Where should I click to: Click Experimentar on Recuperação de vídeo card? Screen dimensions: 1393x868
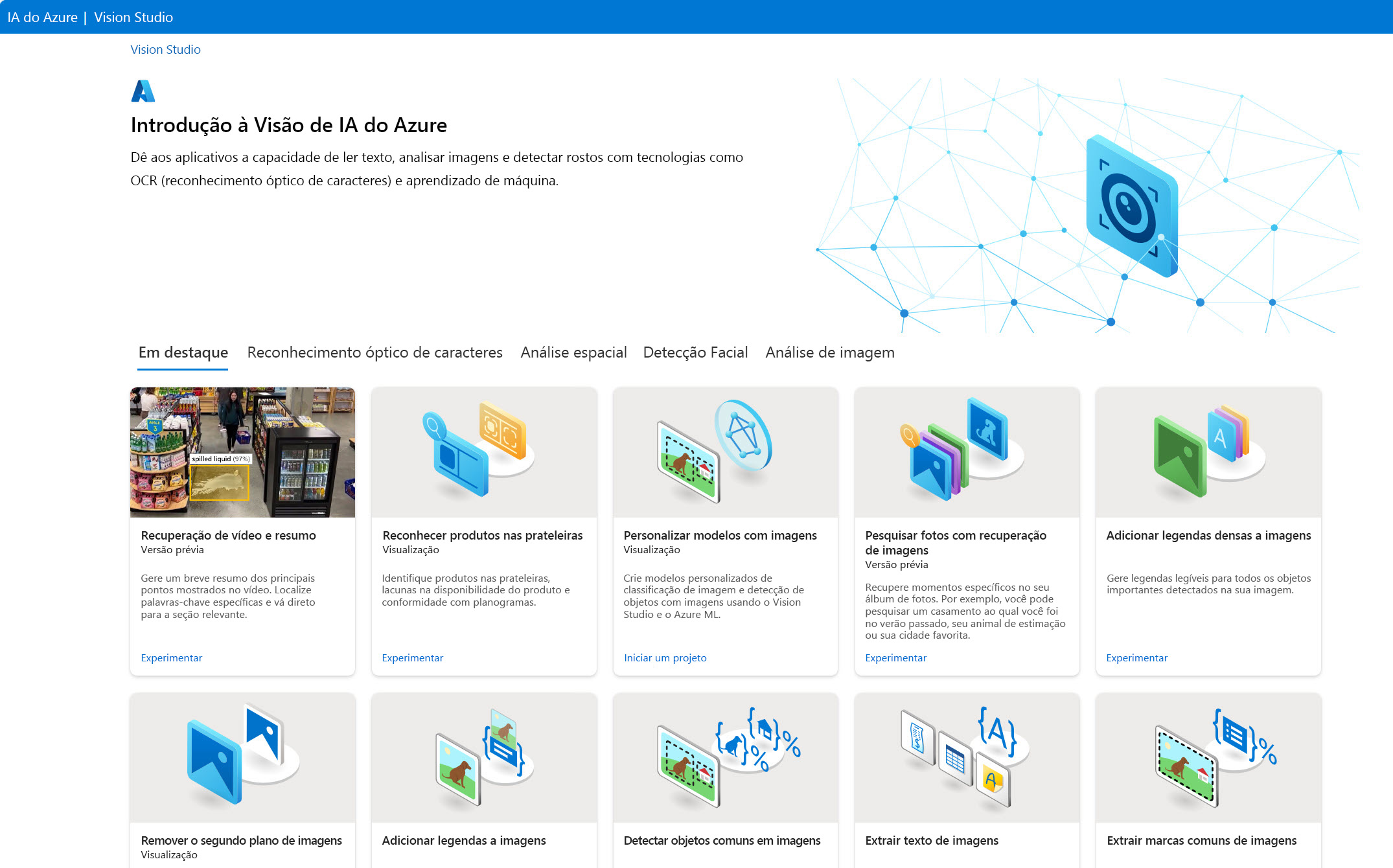(171, 657)
